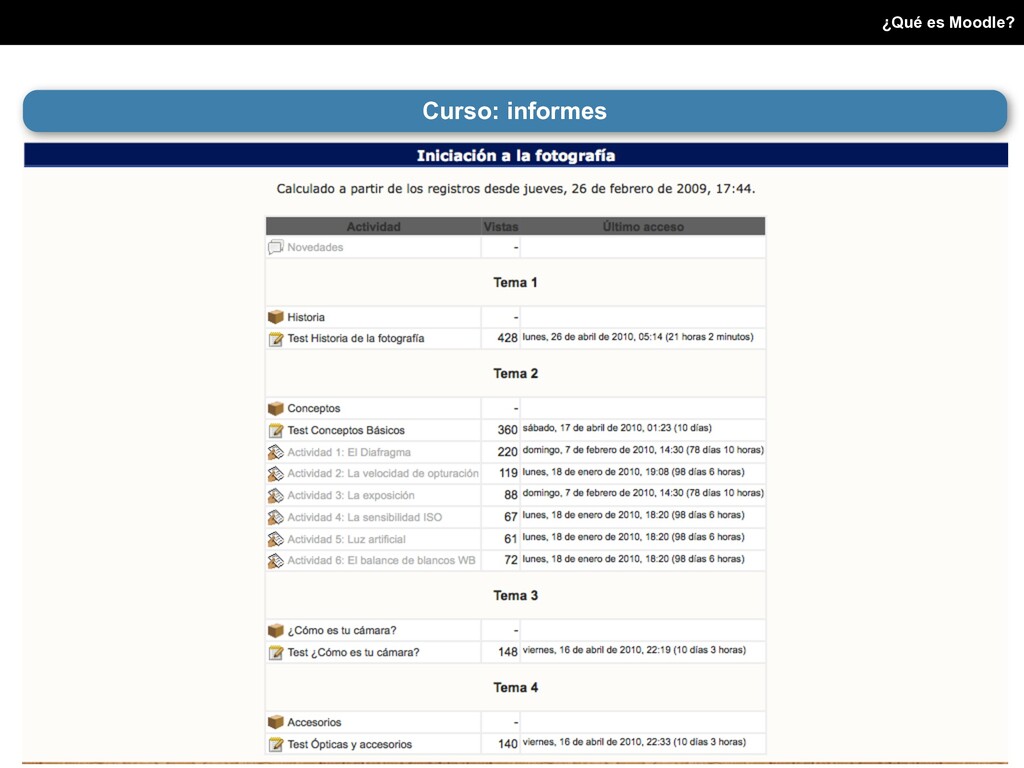1024x768 pixels.
Task: Click the Último acceso column header
Action: pyautogui.click(x=643, y=227)
